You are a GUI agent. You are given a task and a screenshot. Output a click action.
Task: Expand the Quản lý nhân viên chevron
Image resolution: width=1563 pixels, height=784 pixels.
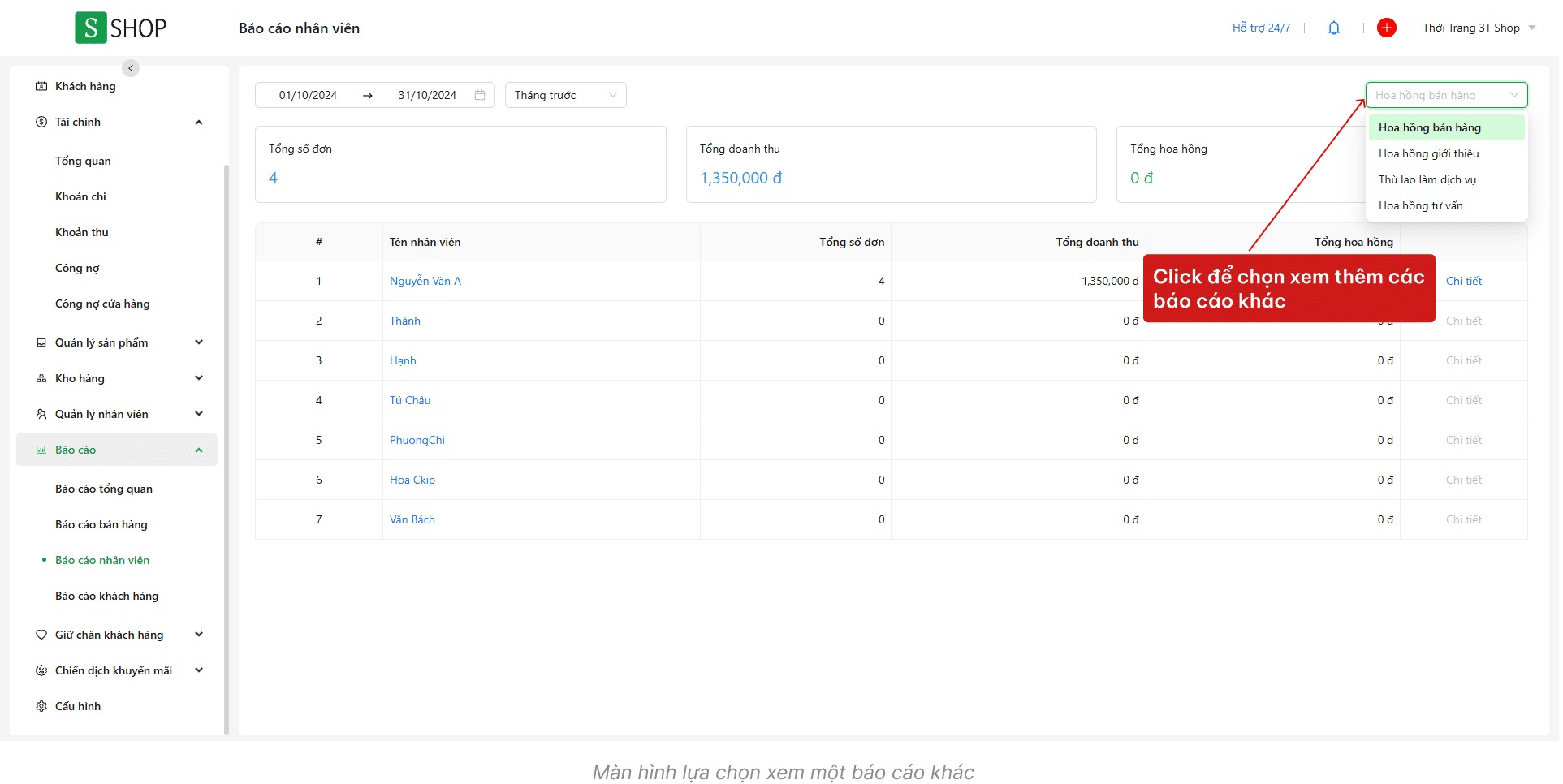[x=199, y=414]
